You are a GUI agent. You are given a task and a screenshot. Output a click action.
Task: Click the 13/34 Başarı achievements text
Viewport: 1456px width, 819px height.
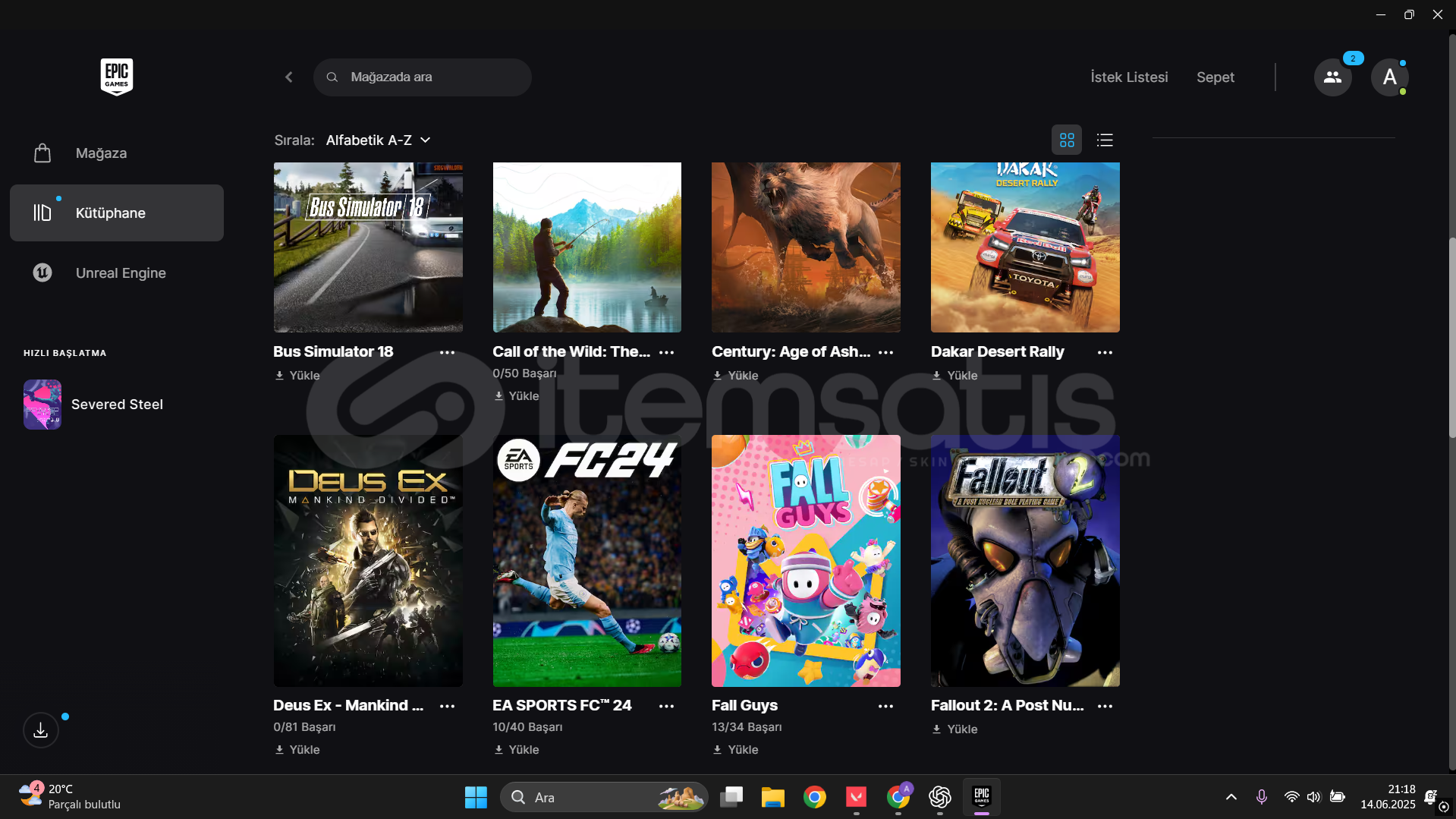747,727
